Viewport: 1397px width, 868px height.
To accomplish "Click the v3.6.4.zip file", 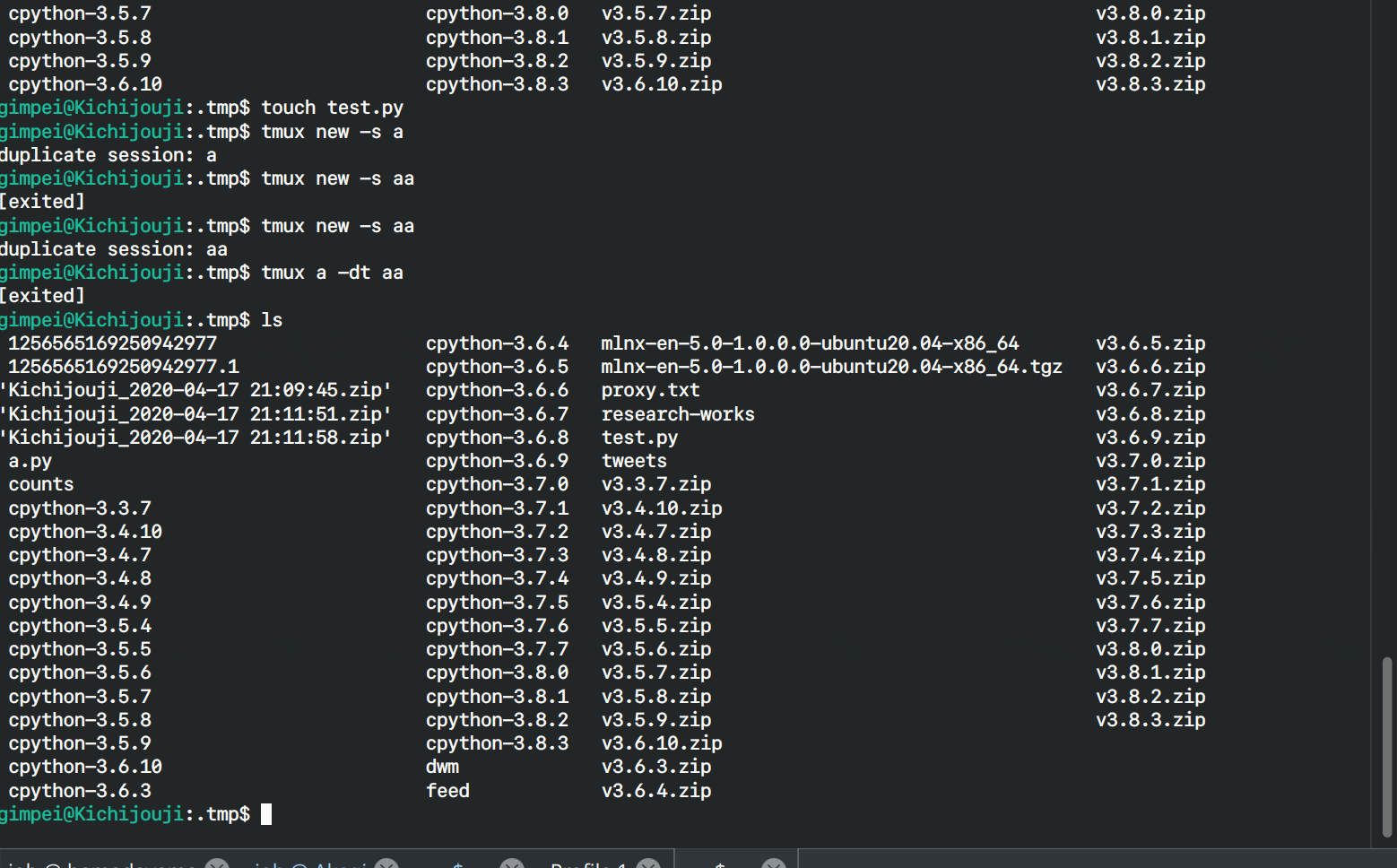I will pyautogui.click(x=656, y=791).
